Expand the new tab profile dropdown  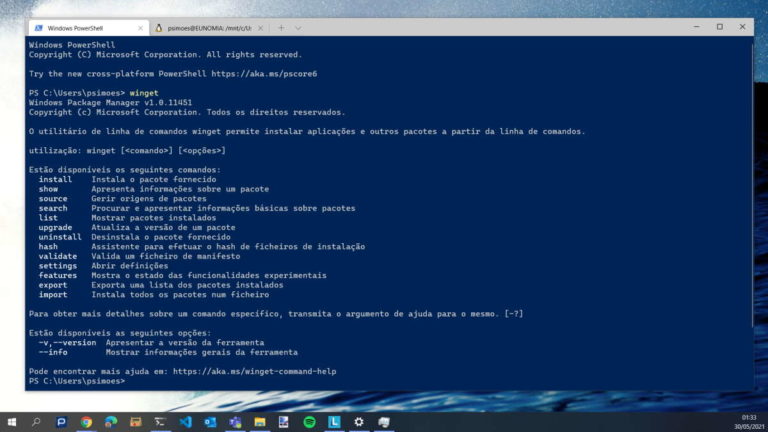[x=298, y=27]
